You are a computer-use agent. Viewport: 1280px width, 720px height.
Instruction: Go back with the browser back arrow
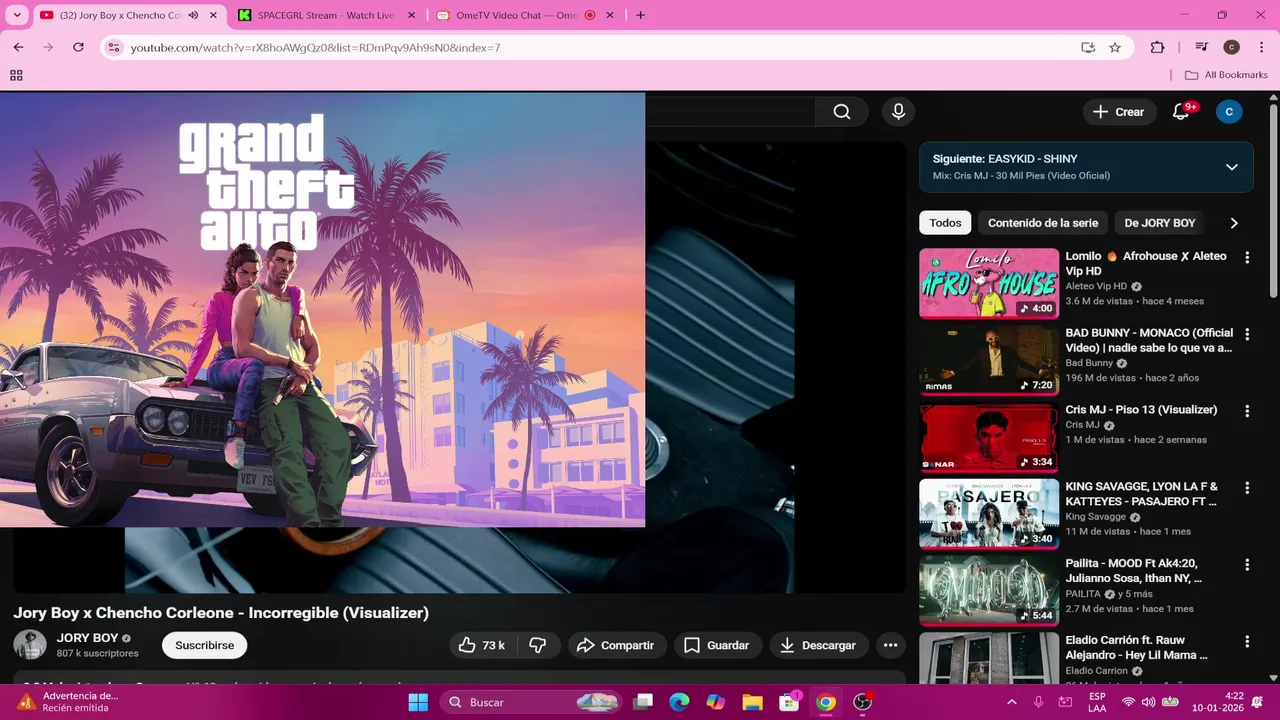click(x=18, y=47)
